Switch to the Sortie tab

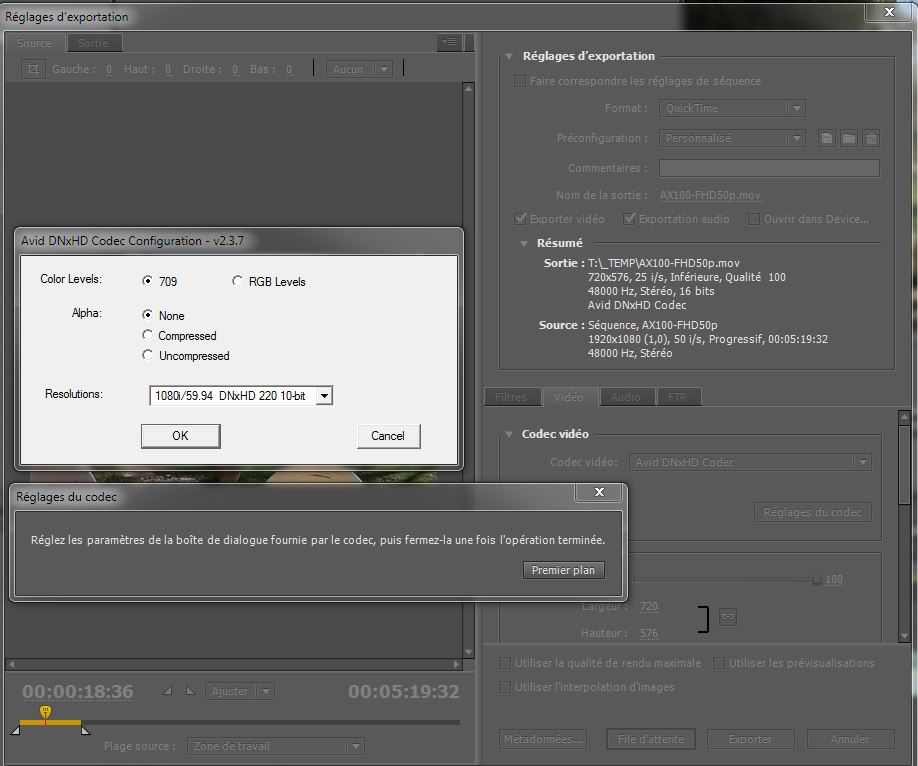pyautogui.click(x=93, y=43)
